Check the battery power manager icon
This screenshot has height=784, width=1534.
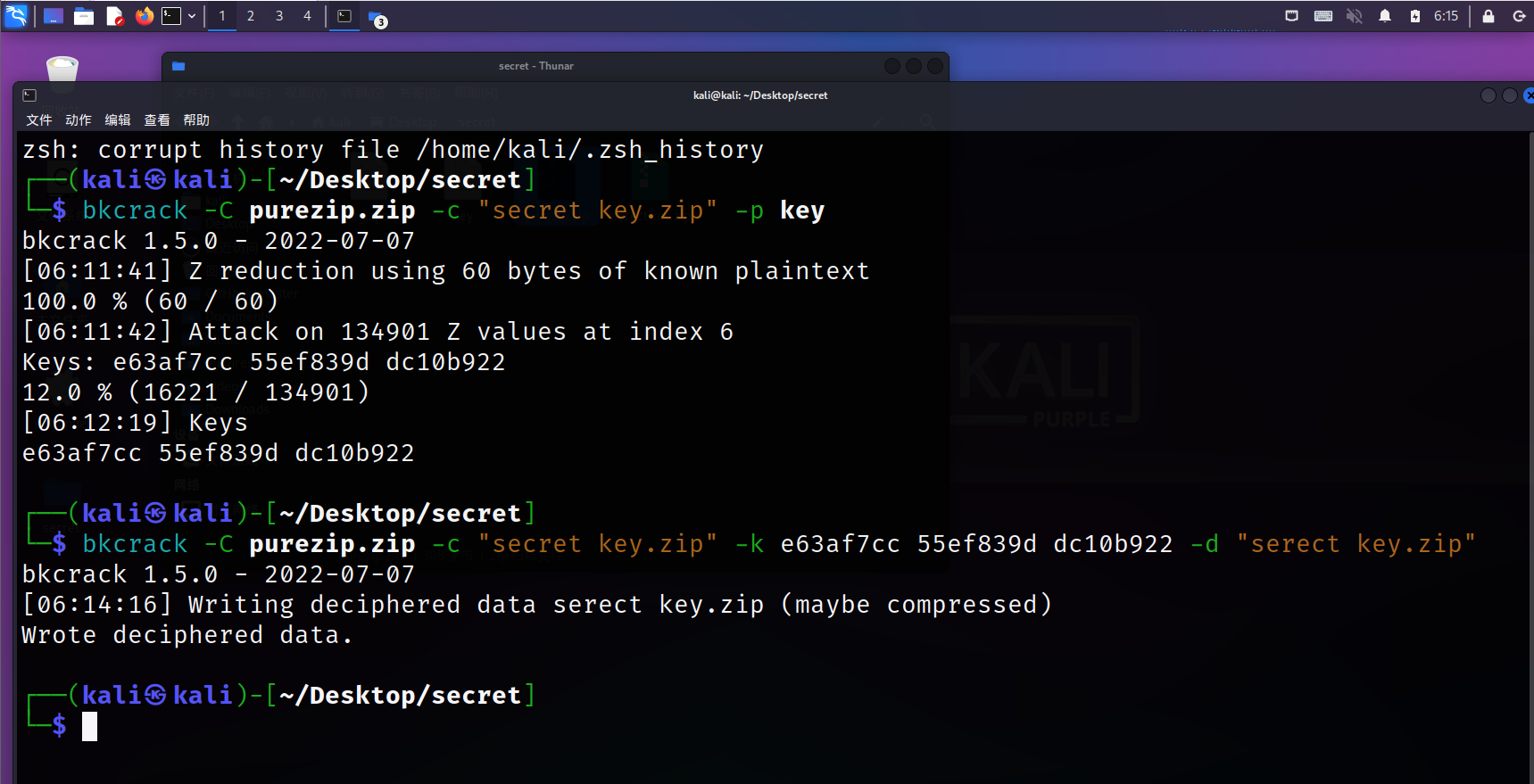(1415, 16)
